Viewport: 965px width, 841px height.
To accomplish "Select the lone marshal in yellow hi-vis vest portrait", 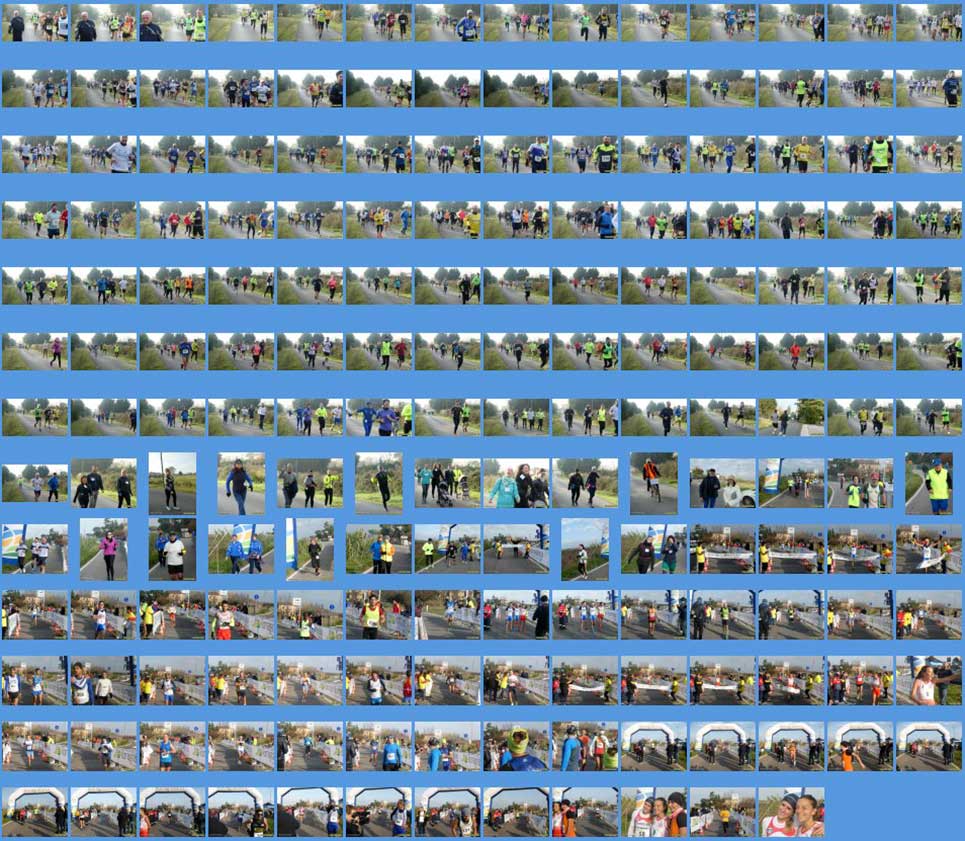I will pyautogui.click(x=929, y=483).
